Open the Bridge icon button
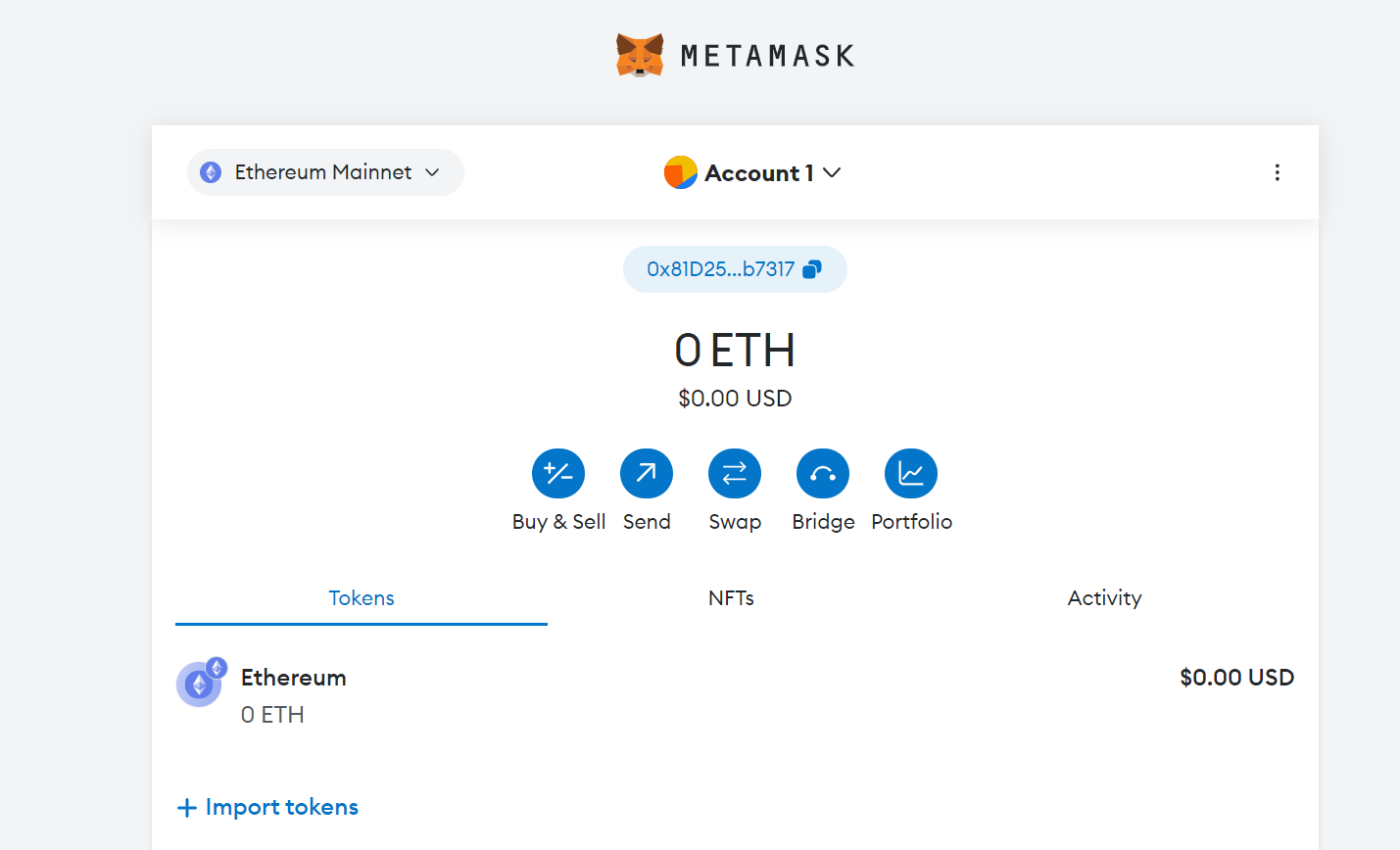Screen dimensions: 1400x850 (823, 474)
